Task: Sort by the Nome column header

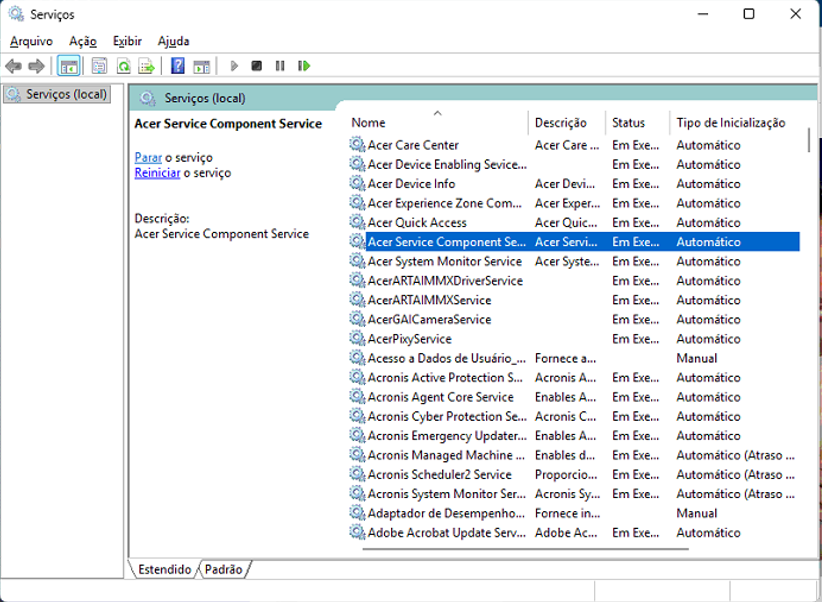Action: pos(439,123)
